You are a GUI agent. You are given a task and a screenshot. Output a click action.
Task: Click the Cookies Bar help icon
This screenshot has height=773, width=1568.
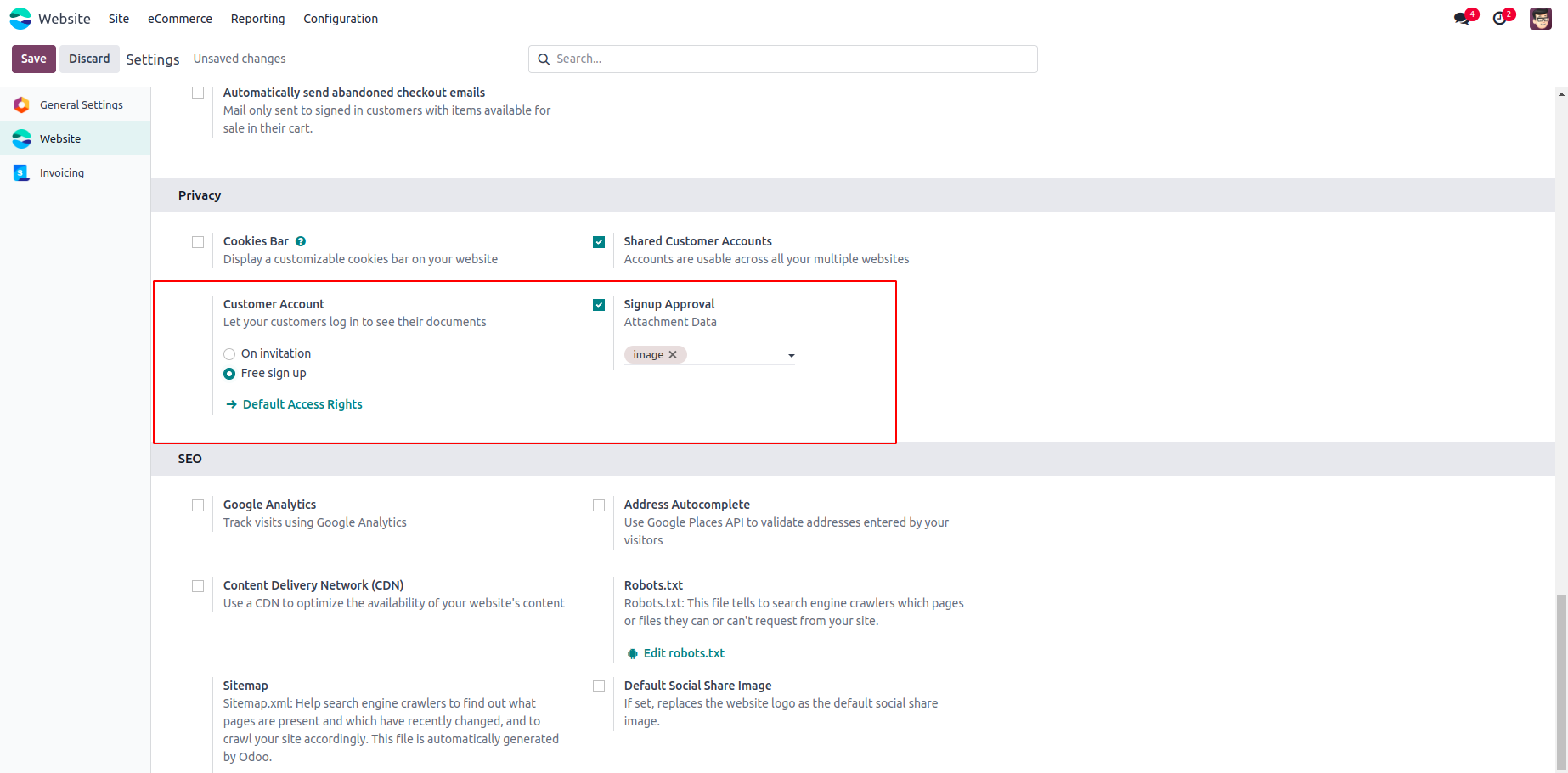click(301, 241)
